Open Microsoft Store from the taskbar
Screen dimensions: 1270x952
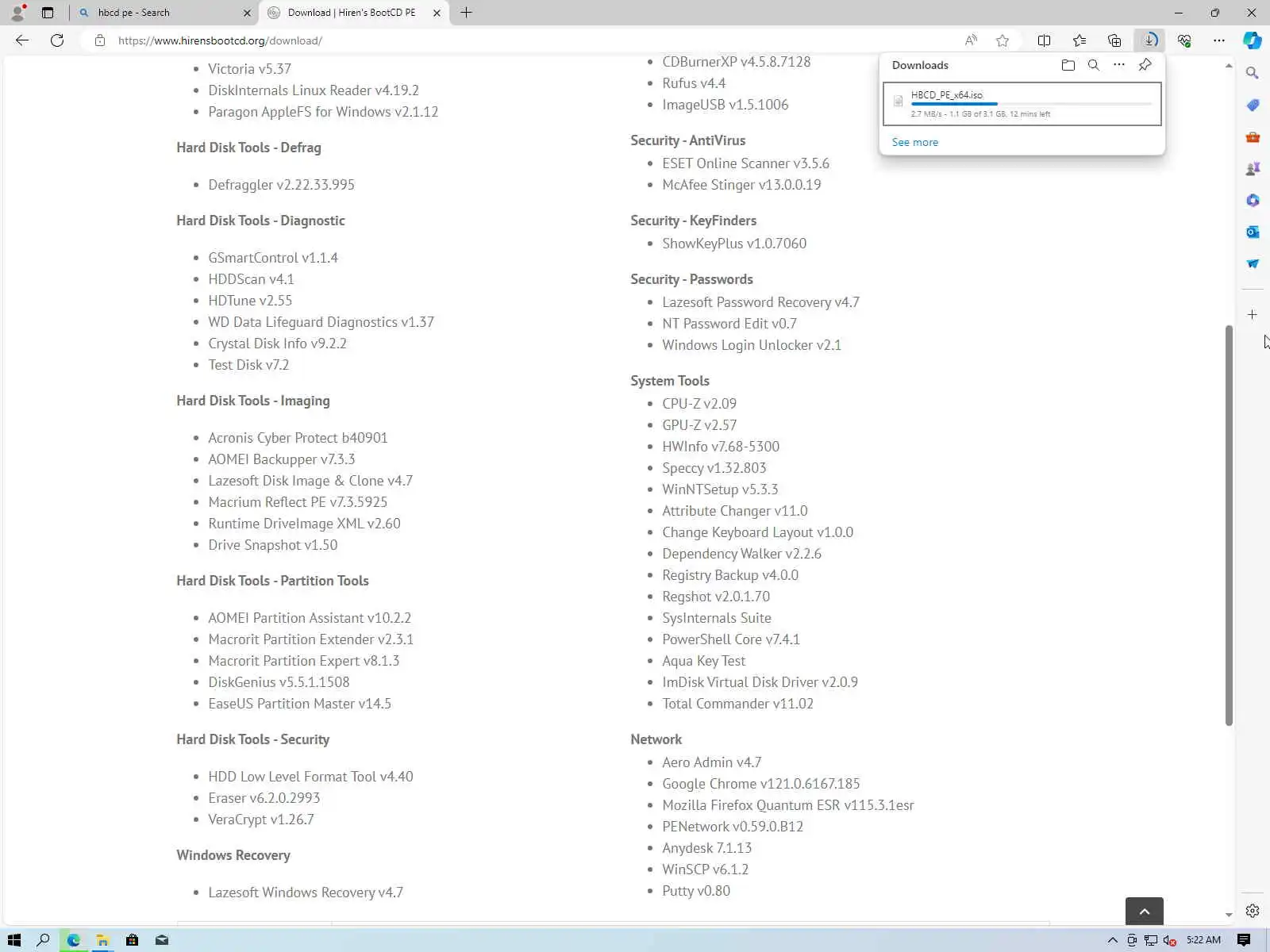click(x=132, y=940)
